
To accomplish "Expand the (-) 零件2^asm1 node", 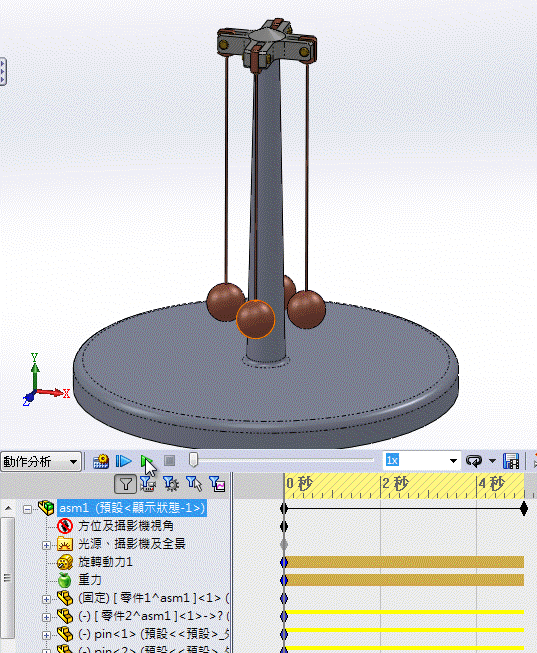I will [46, 617].
